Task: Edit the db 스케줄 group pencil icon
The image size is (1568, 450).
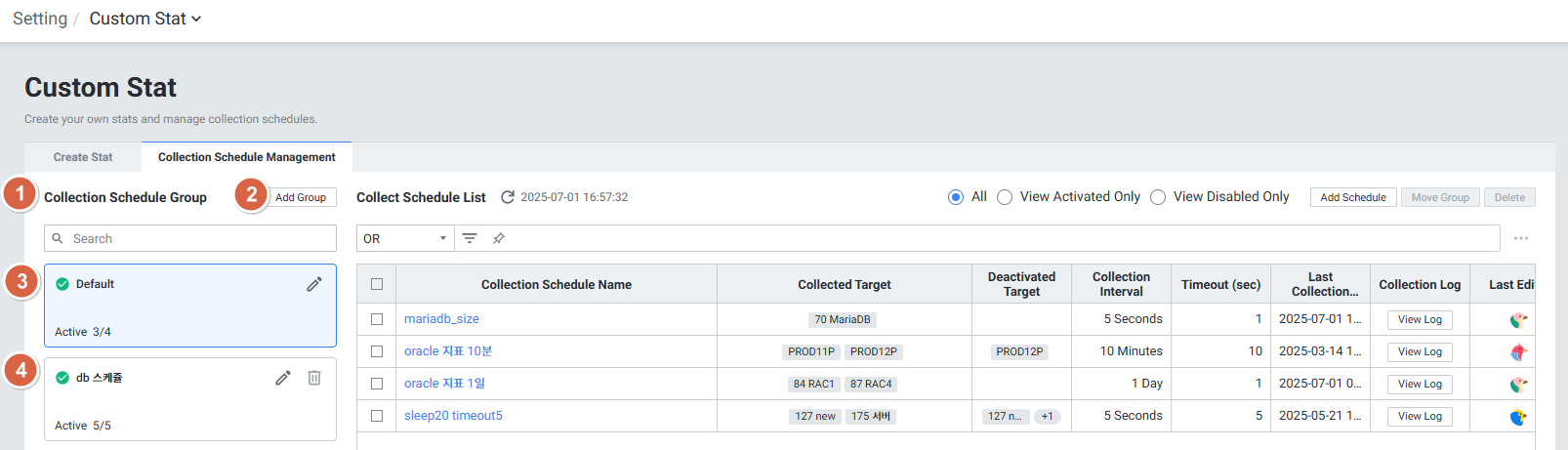Action: click(282, 378)
